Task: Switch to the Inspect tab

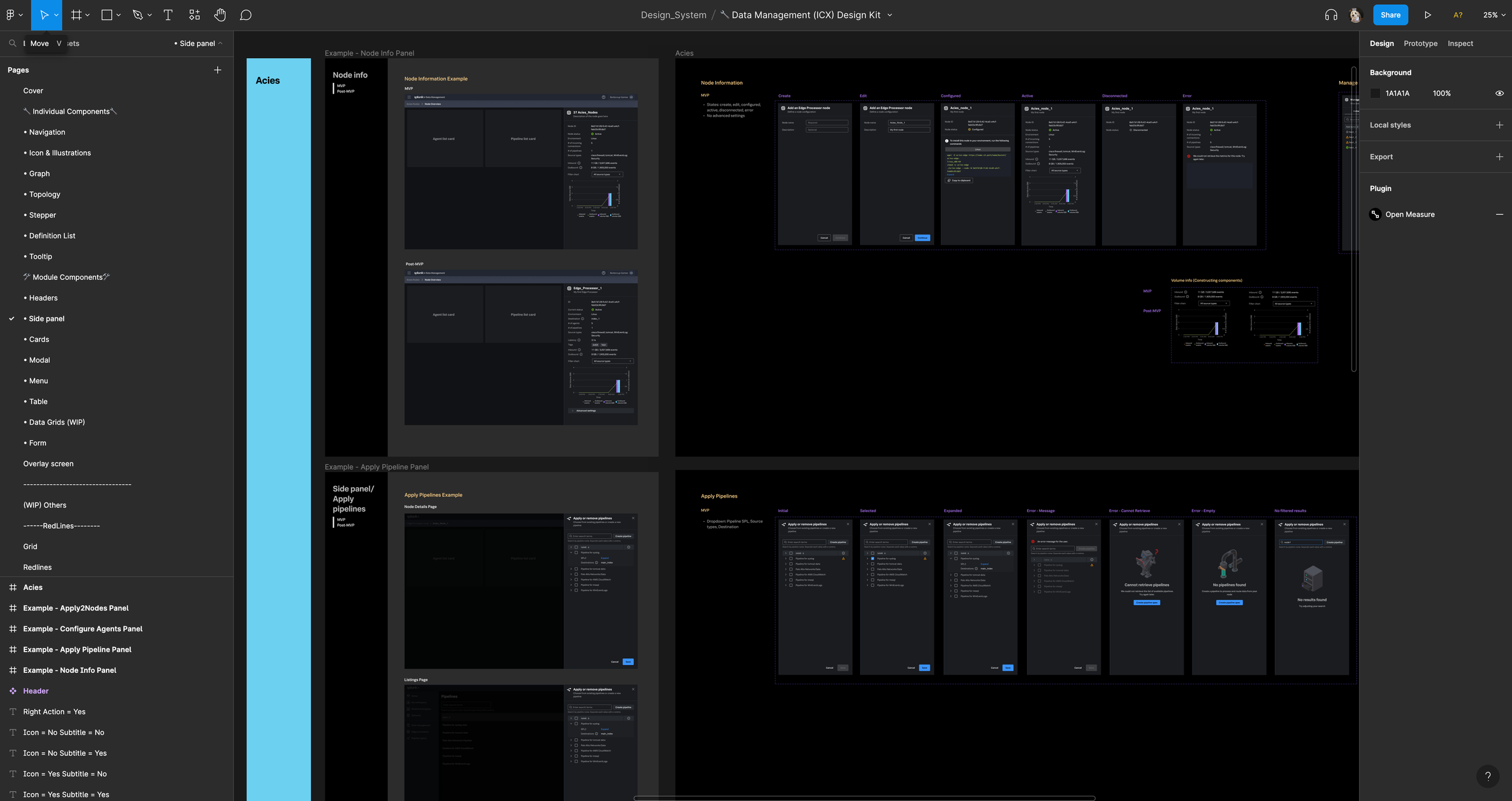Action: (x=1460, y=44)
